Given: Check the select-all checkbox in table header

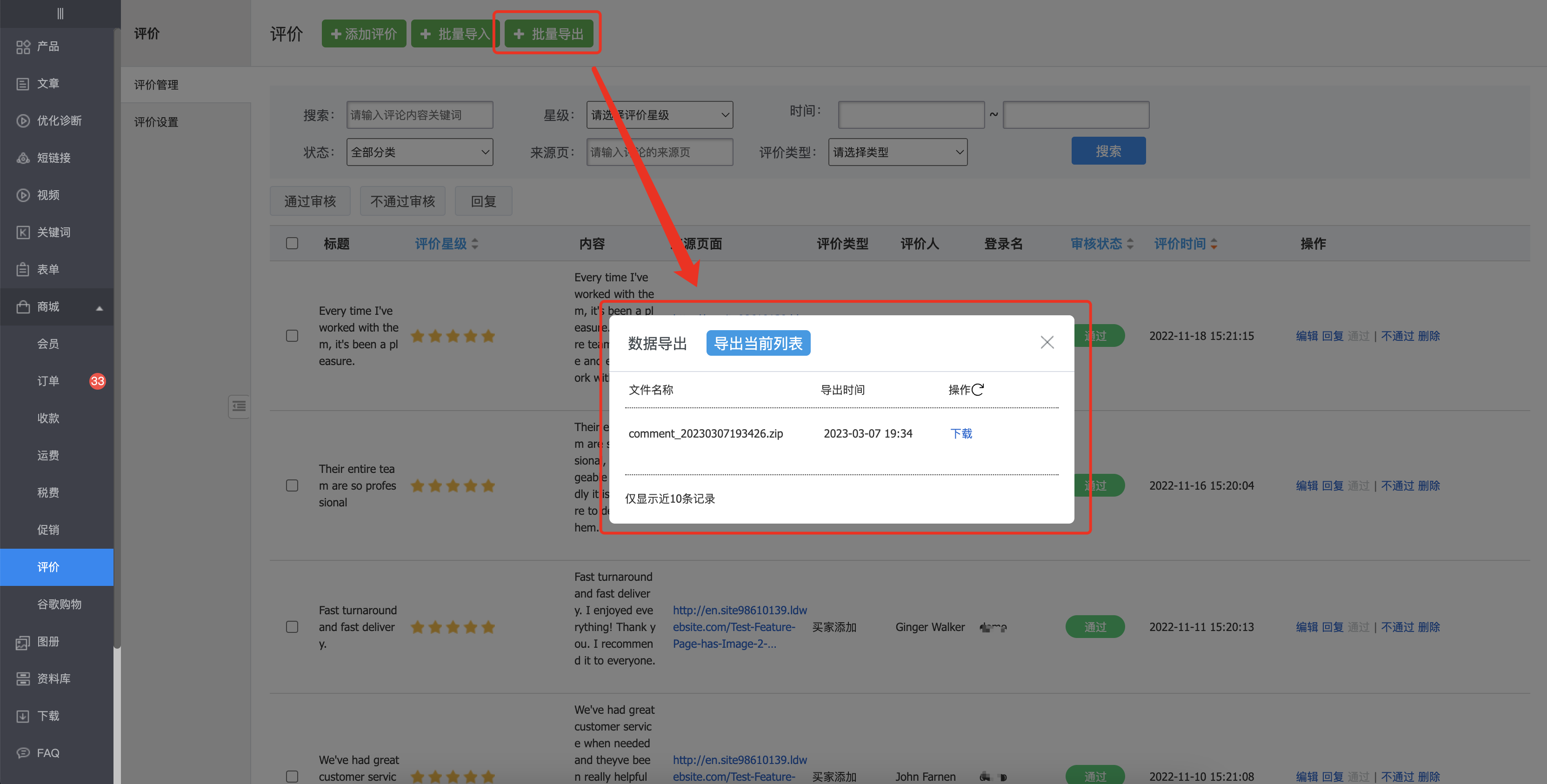Looking at the screenshot, I should 292,243.
